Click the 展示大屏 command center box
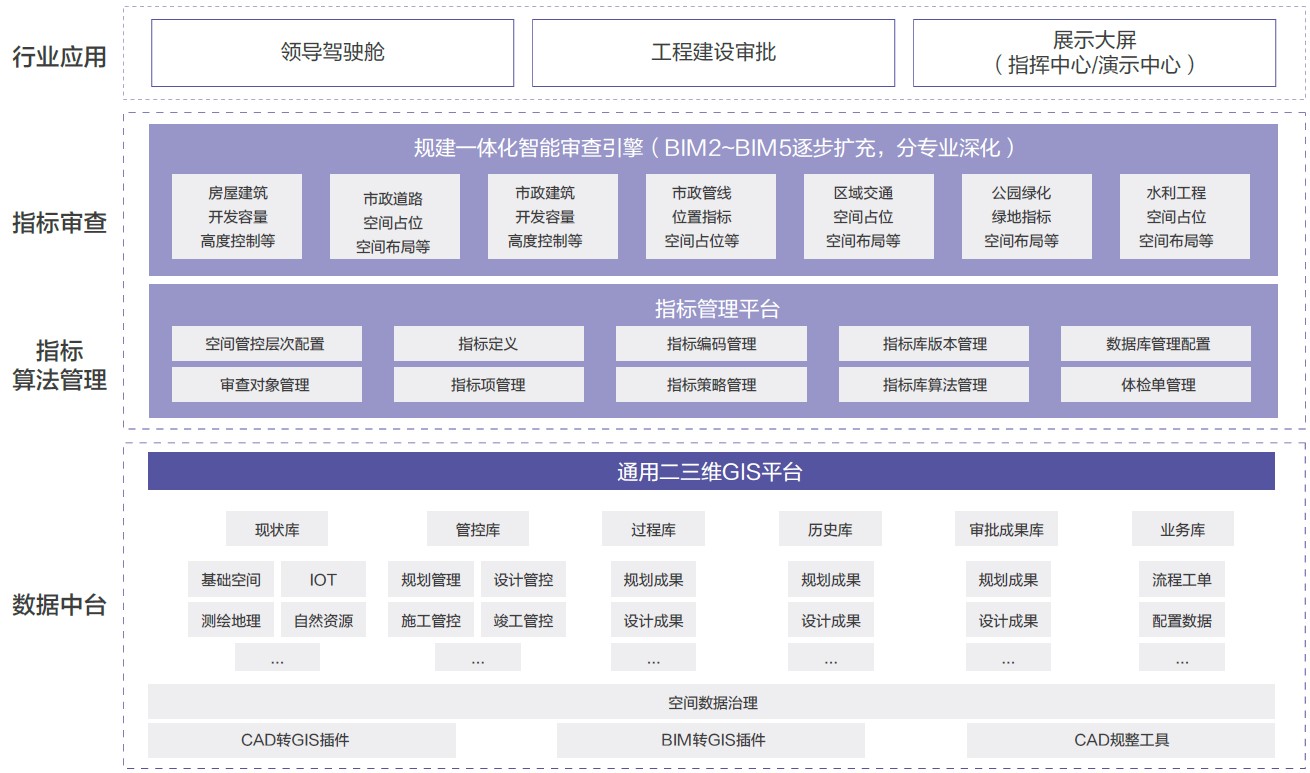The width and height of the screenshot is (1310, 773). pos(1094,53)
